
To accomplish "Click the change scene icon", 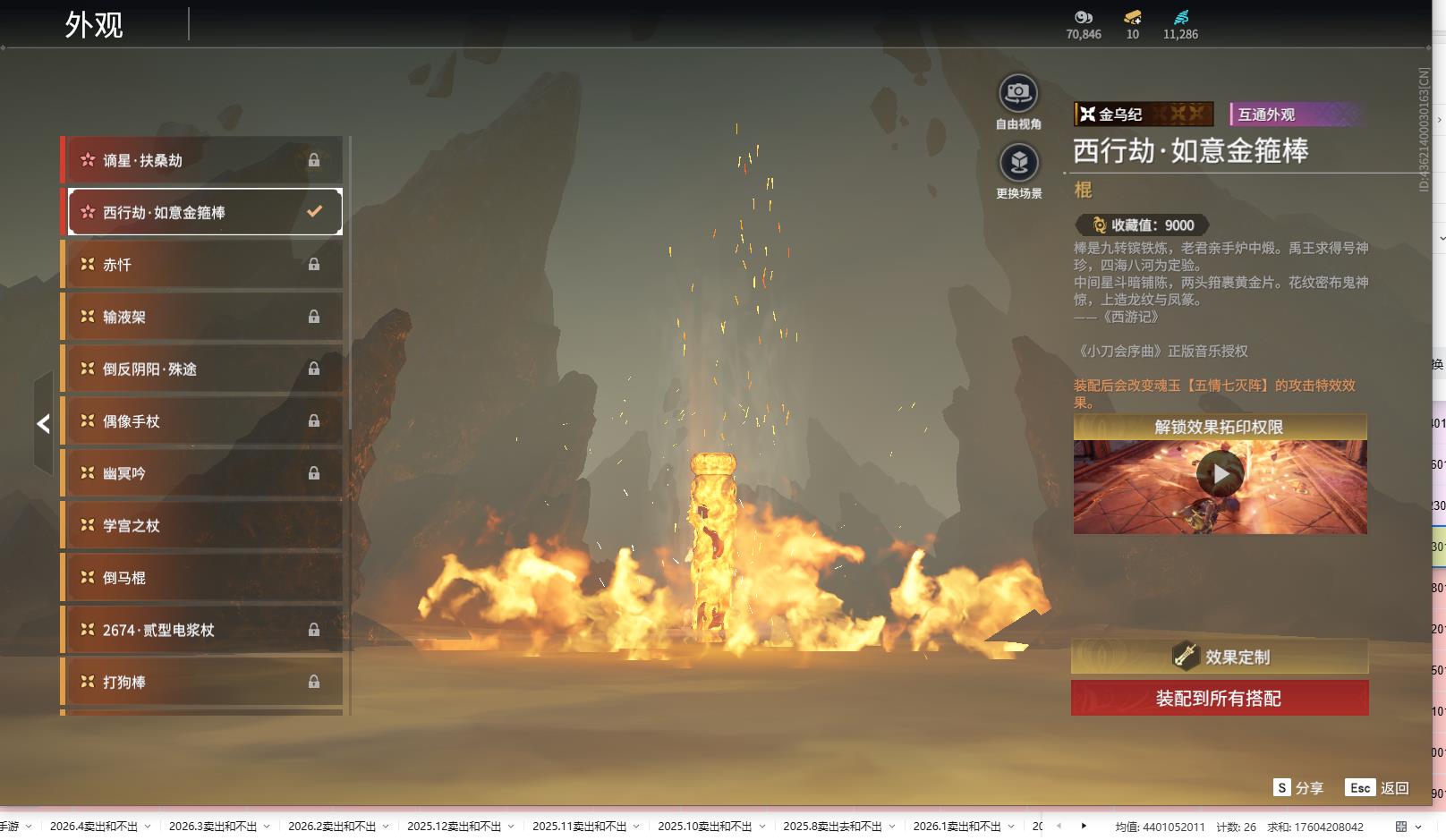I will click(1018, 163).
